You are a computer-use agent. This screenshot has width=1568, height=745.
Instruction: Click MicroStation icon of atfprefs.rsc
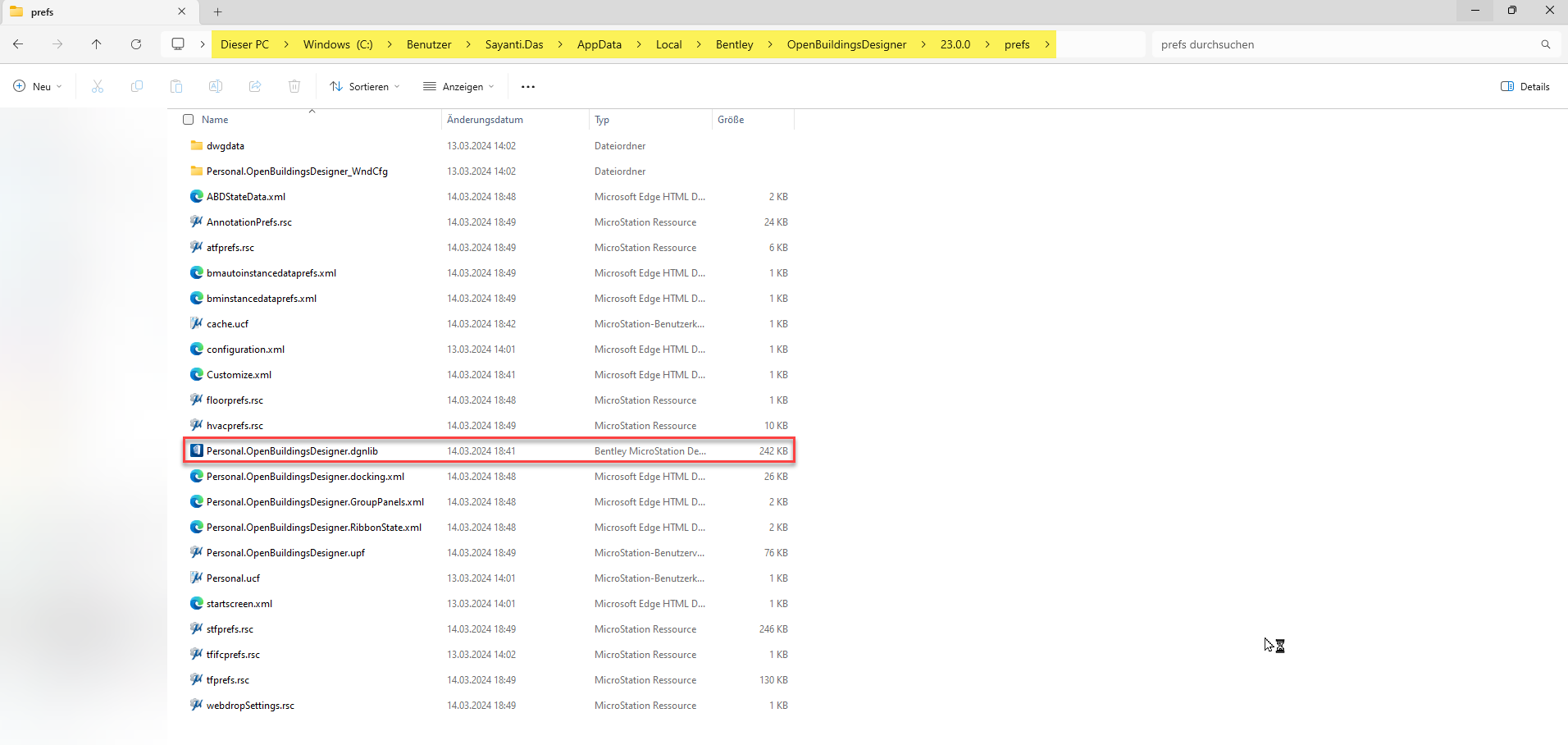coord(197,247)
